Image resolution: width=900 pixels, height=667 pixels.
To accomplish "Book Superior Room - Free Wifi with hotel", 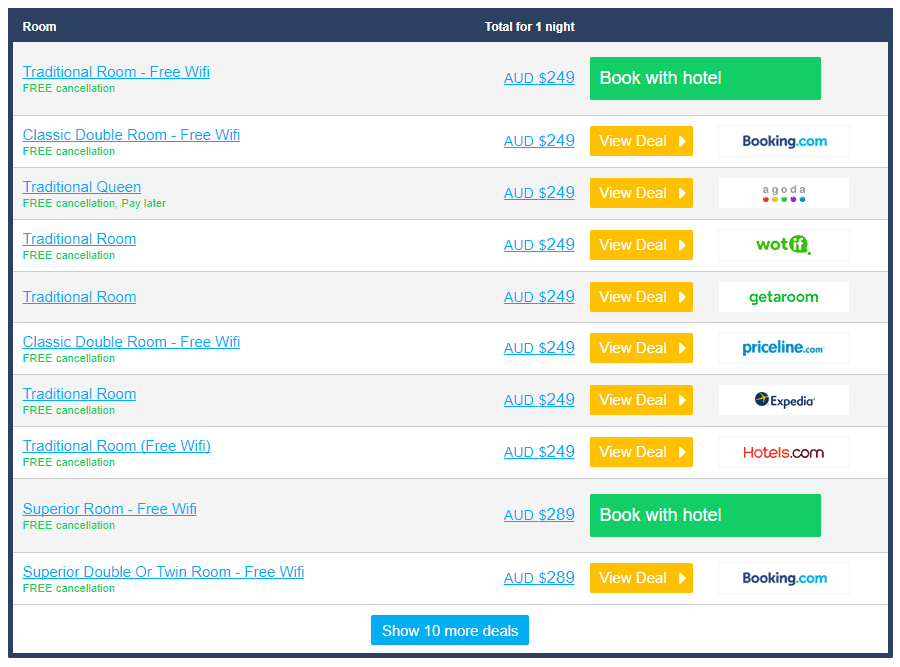I will pos(705,515).
